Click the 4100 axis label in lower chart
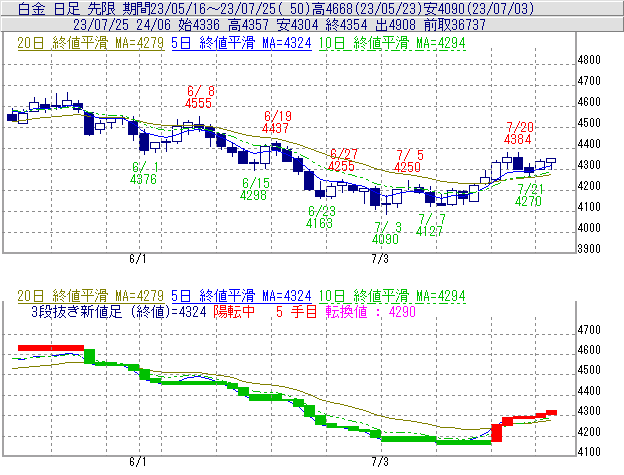Screen dimensions: 624x475 tap(589, 452)
